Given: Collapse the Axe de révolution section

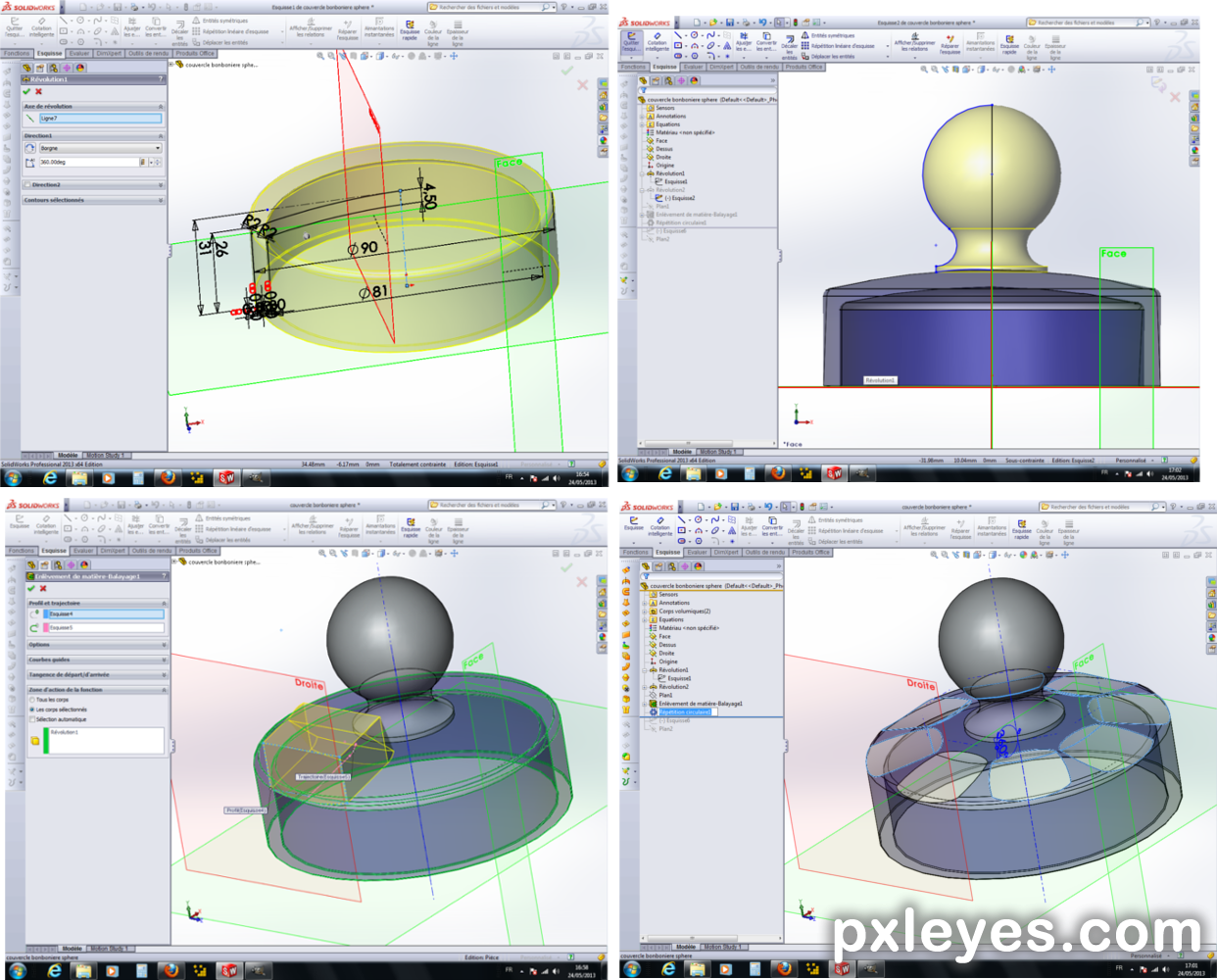Looking at the screenshot, I should (161, 106).
